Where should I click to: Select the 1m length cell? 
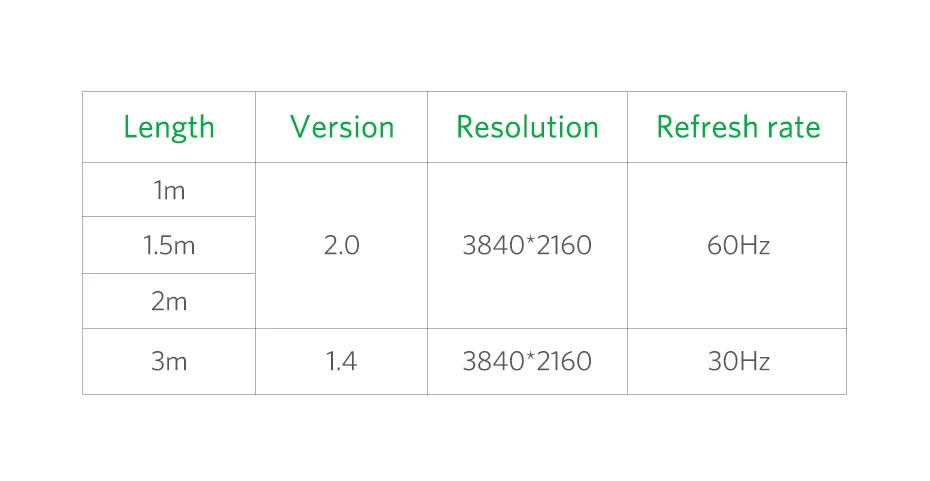[169, 190]
